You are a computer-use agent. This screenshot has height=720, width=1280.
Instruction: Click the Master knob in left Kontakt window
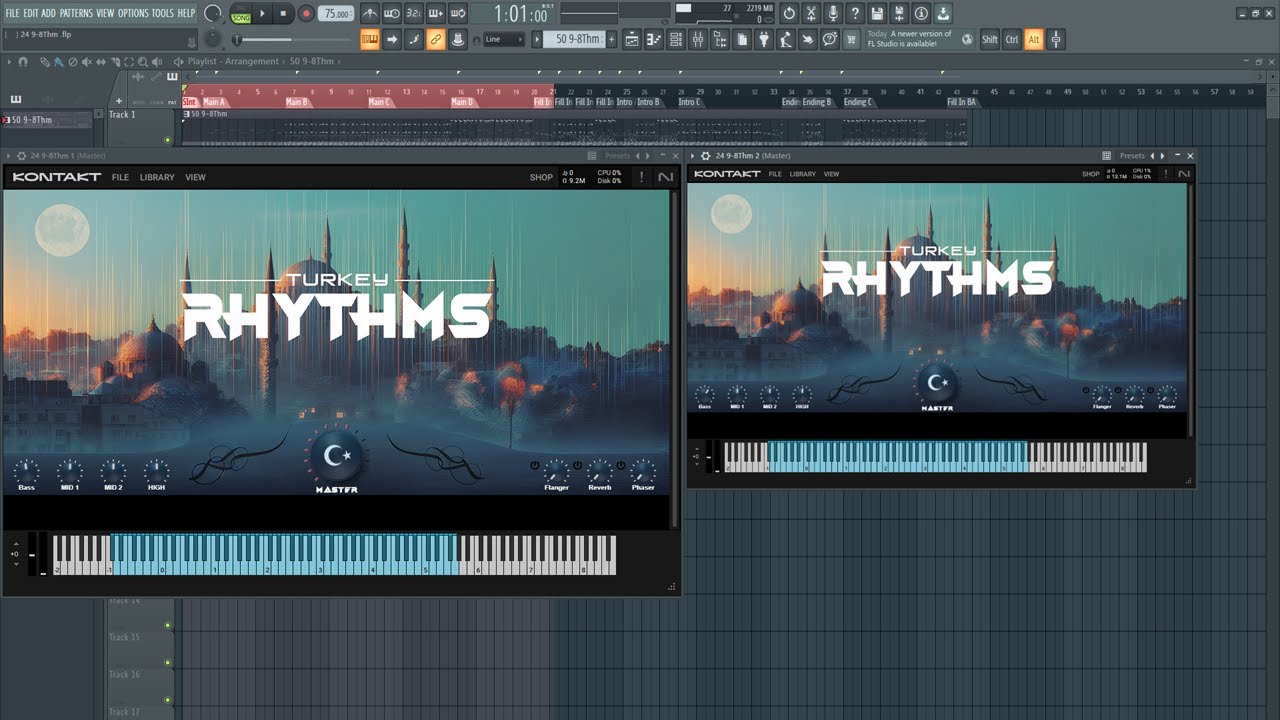coord(337,456)
